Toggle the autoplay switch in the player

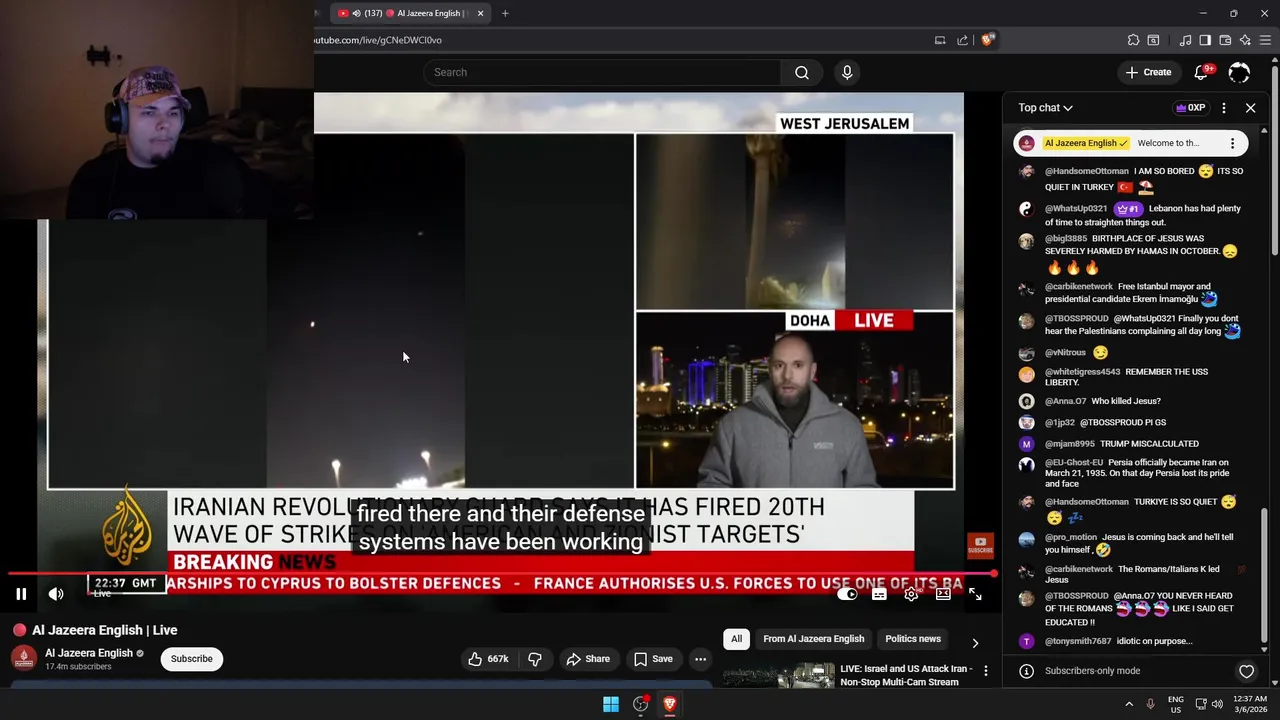847,594
